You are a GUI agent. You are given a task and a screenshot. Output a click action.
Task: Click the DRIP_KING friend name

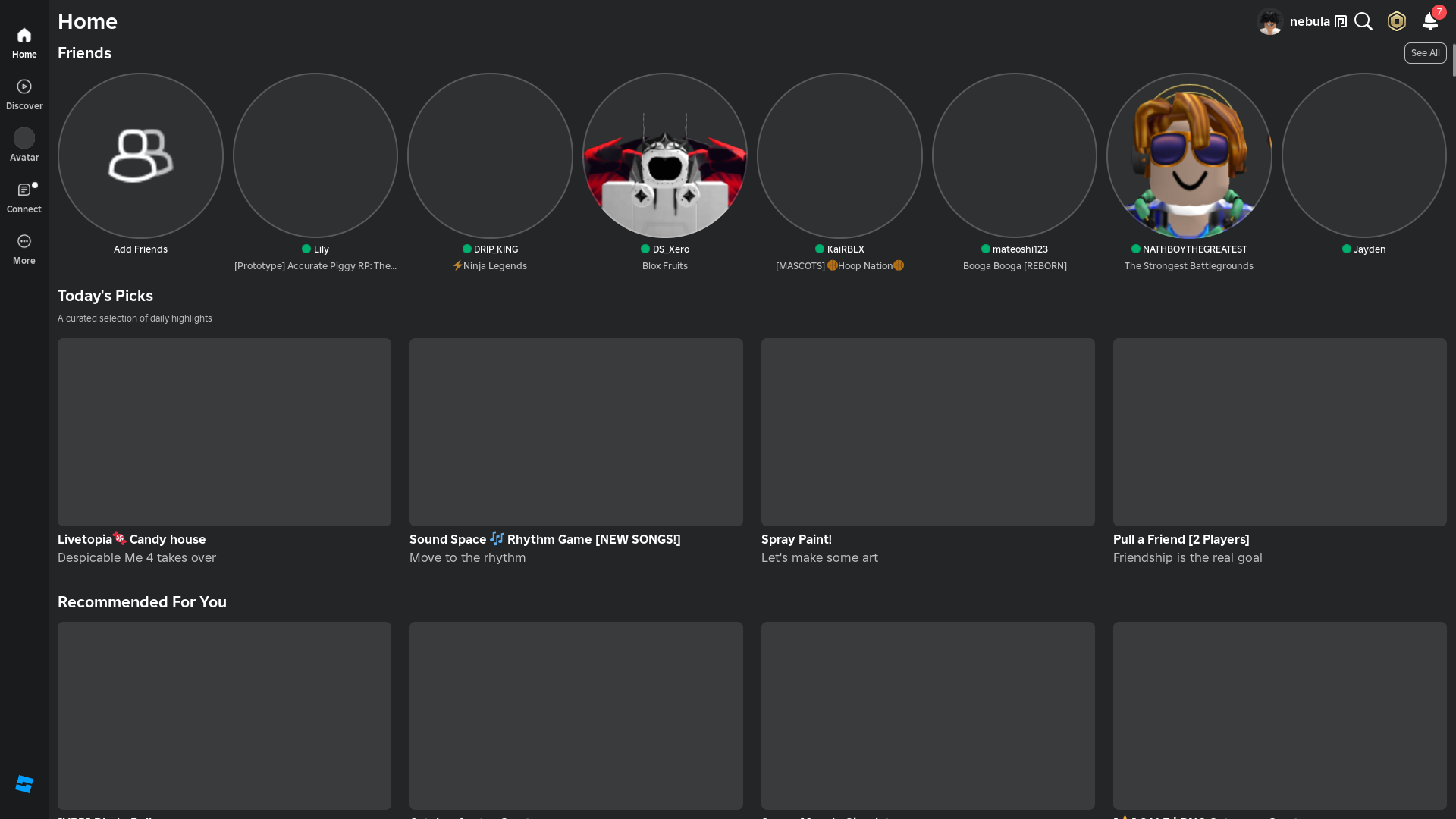coord(496,249)
